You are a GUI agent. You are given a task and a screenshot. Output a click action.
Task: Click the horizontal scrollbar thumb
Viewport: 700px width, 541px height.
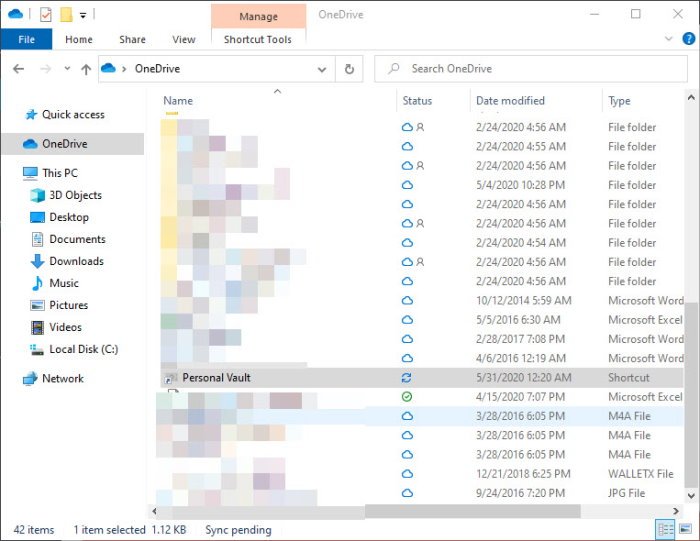[x=473, y=511]
